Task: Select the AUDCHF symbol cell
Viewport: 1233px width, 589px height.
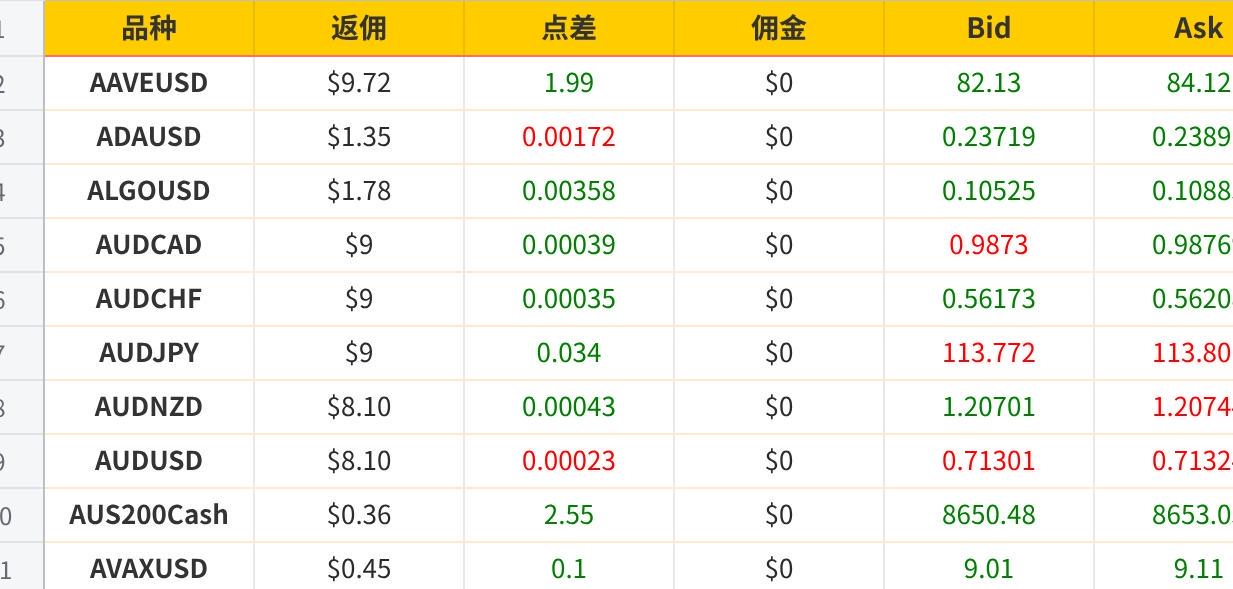Action: tap(149, 299)
